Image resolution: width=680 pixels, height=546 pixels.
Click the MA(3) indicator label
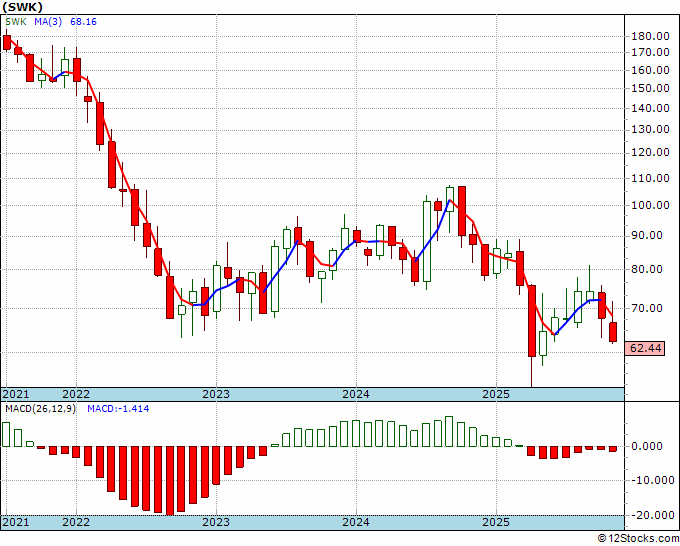pos(48,22)
